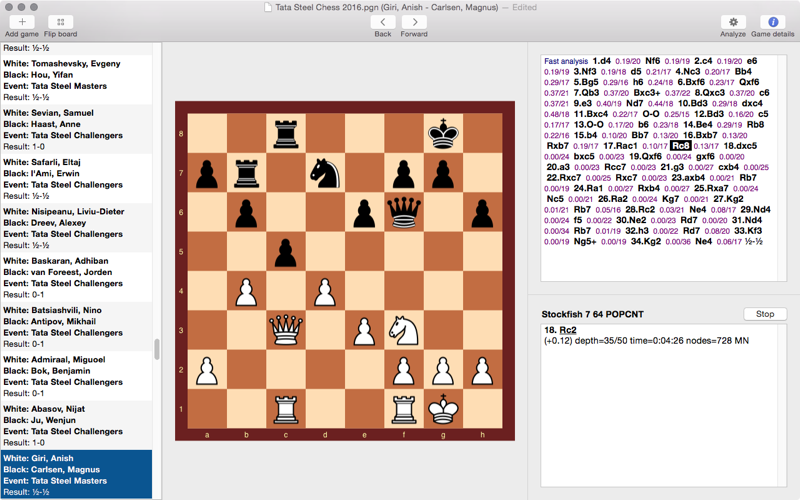
Task: Click the Add game toolbar icon
Action: [22, 22]
